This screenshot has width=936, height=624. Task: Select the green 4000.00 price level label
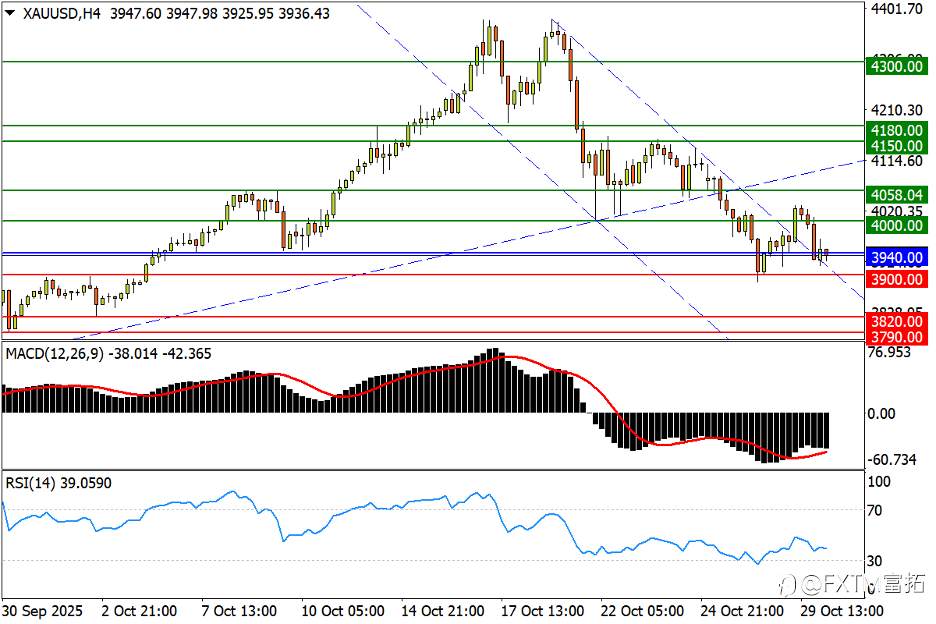pyautogui.click(x=897, y=225)
